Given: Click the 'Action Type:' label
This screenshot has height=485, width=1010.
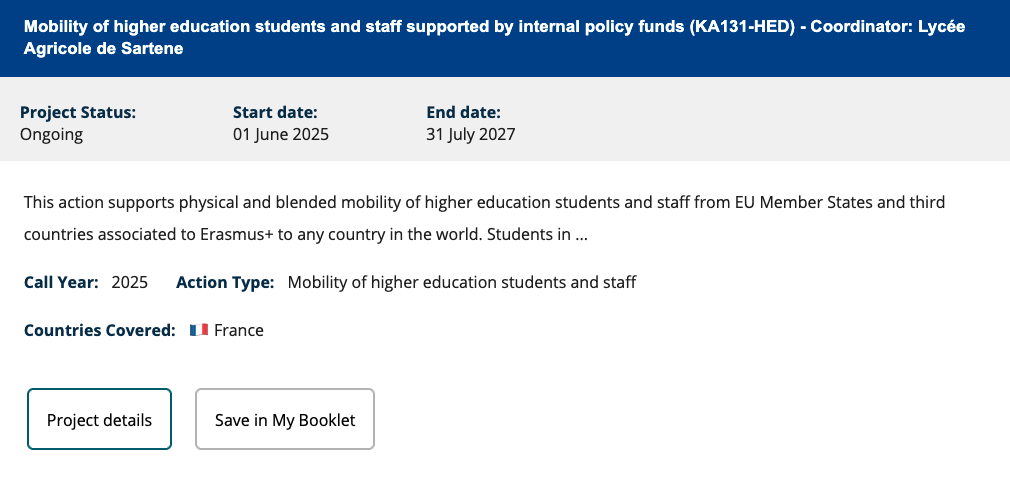Looking at the screenshot, I should [x=225, y=282].
